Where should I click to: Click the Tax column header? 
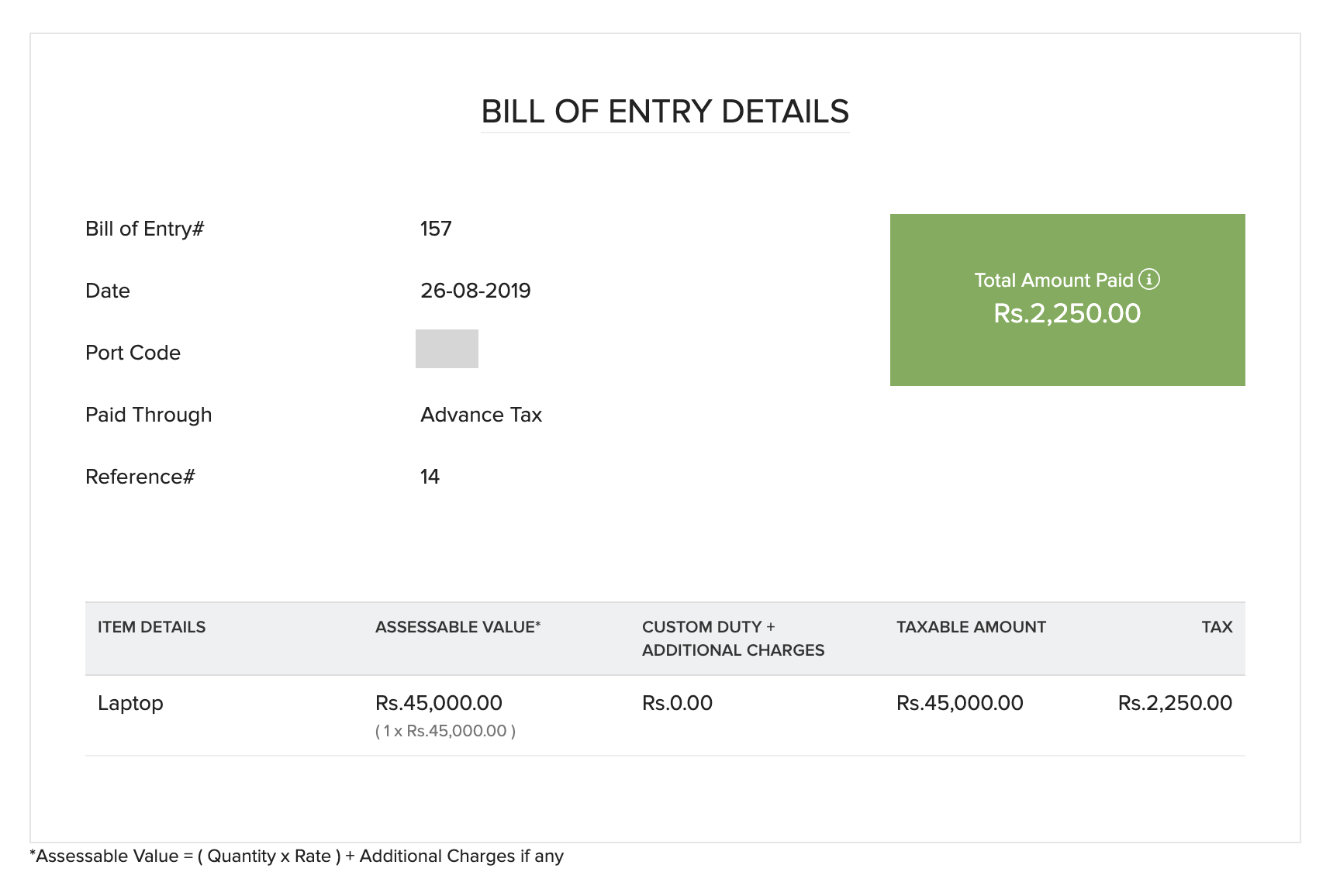tap(1217, 627)
